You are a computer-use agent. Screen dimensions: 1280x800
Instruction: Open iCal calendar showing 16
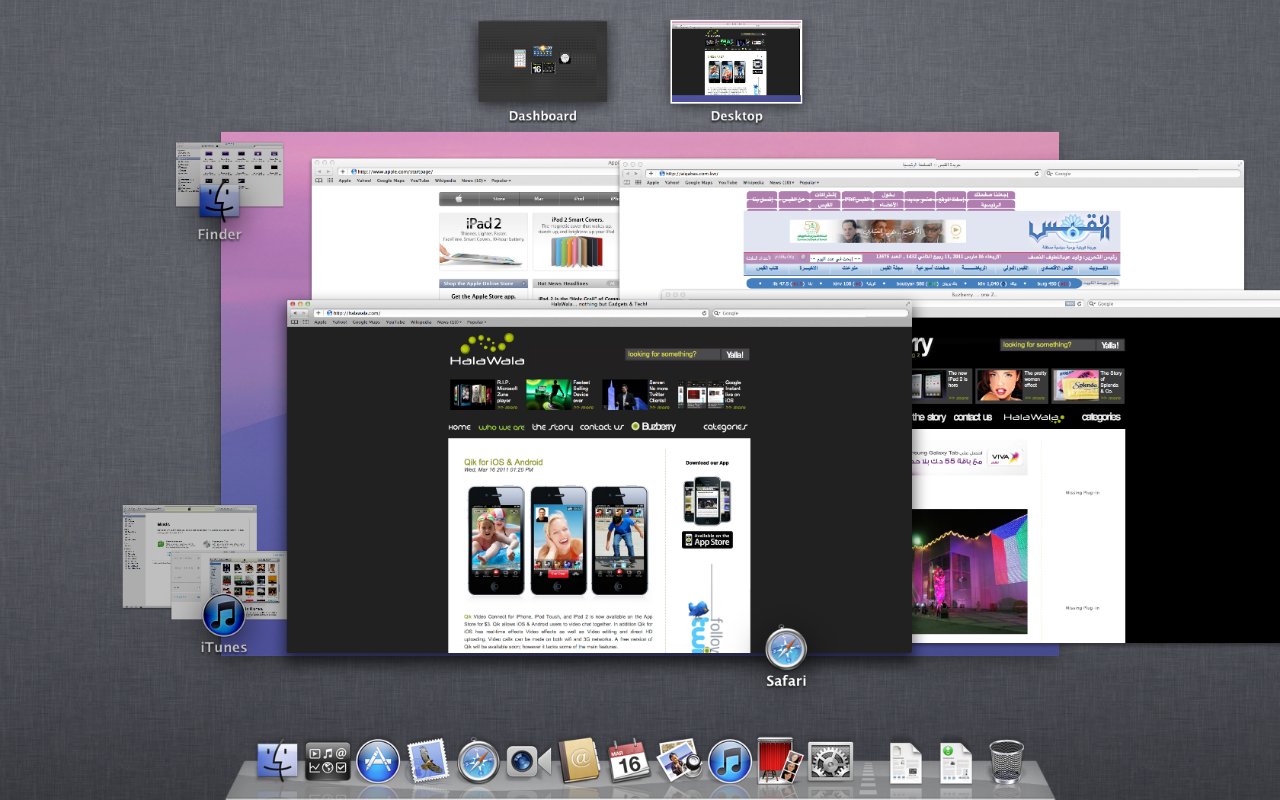click(x=629, y=762)
